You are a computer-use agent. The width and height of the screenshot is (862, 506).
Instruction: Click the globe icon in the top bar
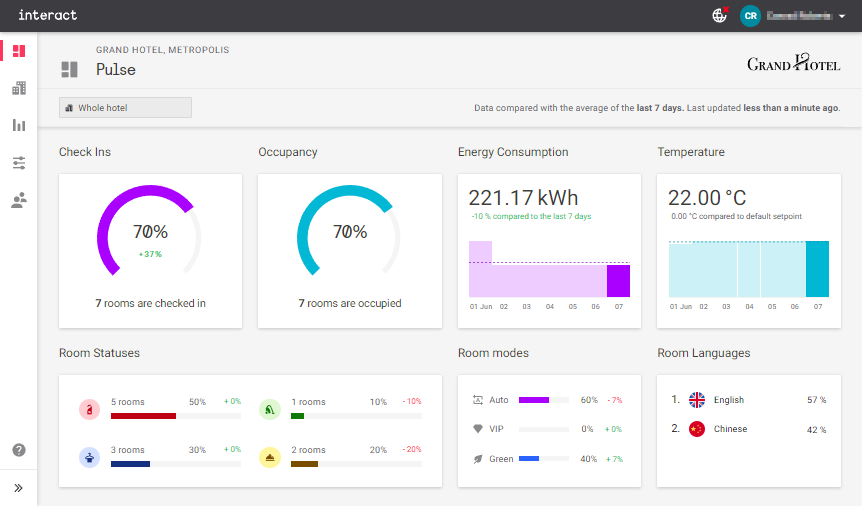click(x=719, y=16)
